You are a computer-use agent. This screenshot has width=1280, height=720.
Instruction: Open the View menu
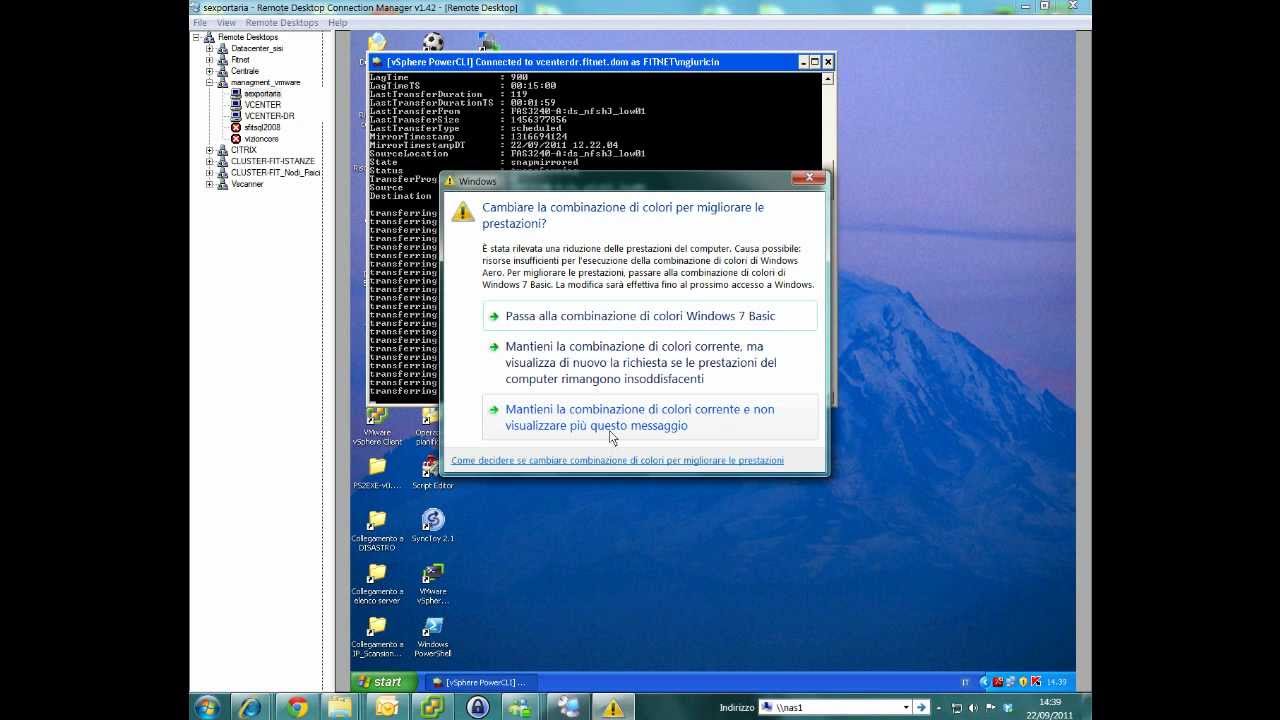[x=227, y=22]
